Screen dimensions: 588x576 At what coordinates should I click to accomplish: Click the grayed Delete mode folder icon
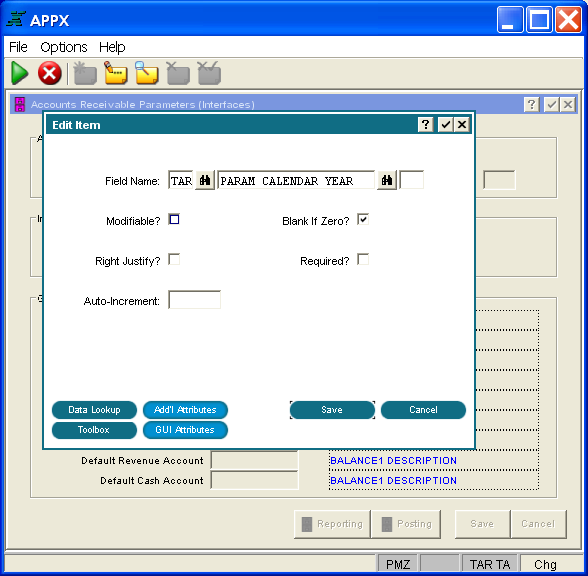178,73
